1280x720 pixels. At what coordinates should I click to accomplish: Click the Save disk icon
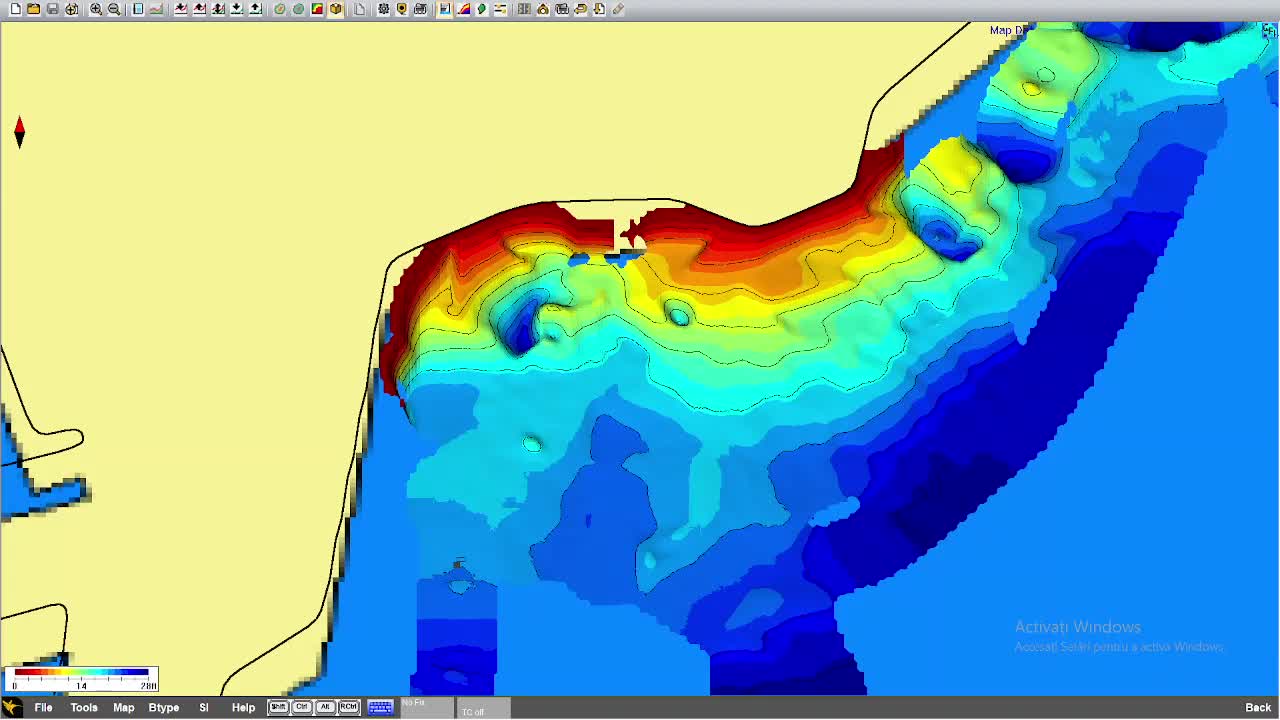pyautogui.click(x=52, y=9)
